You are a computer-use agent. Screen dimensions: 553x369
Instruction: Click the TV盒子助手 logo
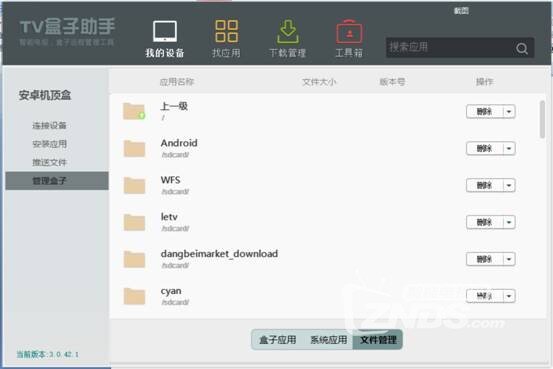pyautogui.click(x=67, y=27)
